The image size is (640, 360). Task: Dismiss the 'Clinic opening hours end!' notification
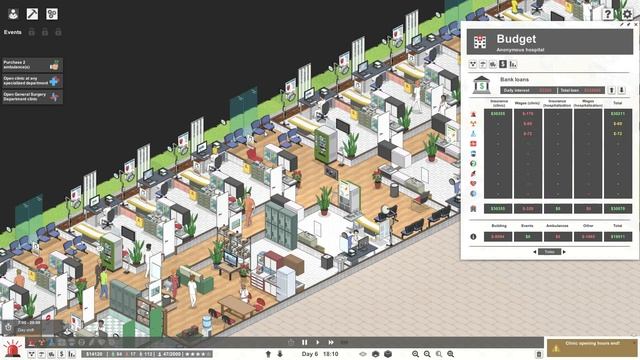pyautogui.click(x=635, y=342)
